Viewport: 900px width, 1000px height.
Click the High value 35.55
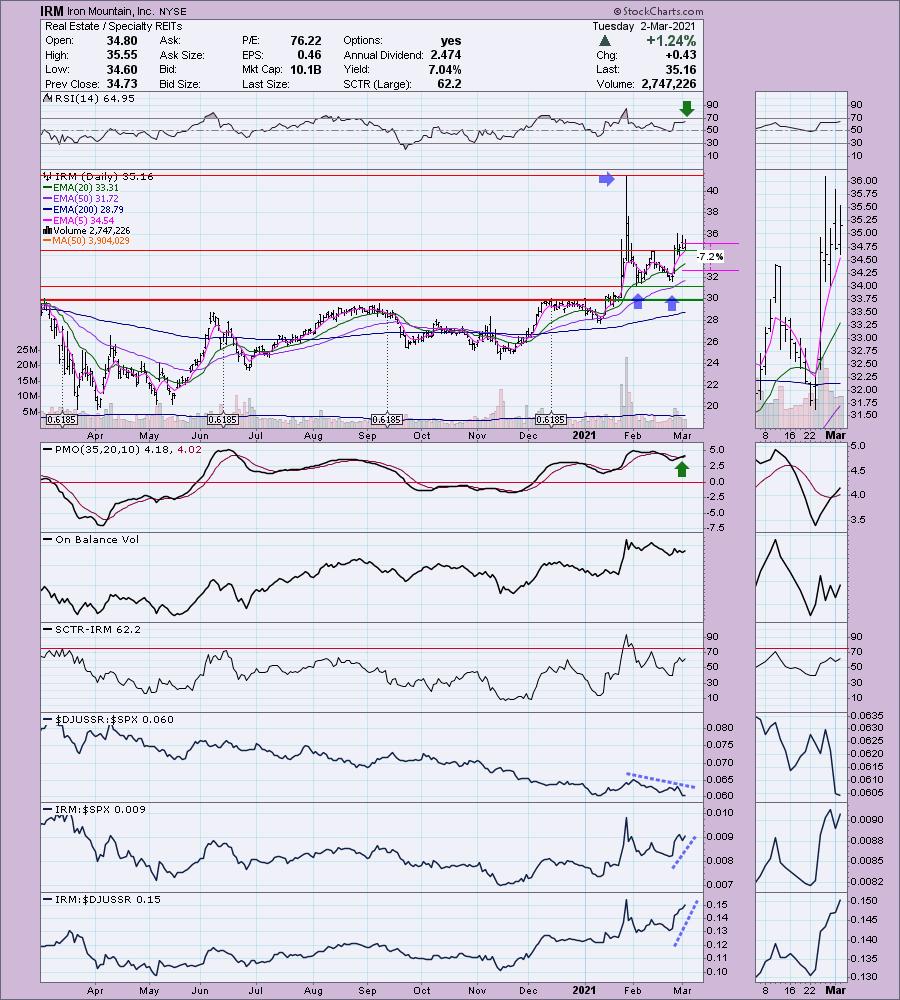point(121,55)
